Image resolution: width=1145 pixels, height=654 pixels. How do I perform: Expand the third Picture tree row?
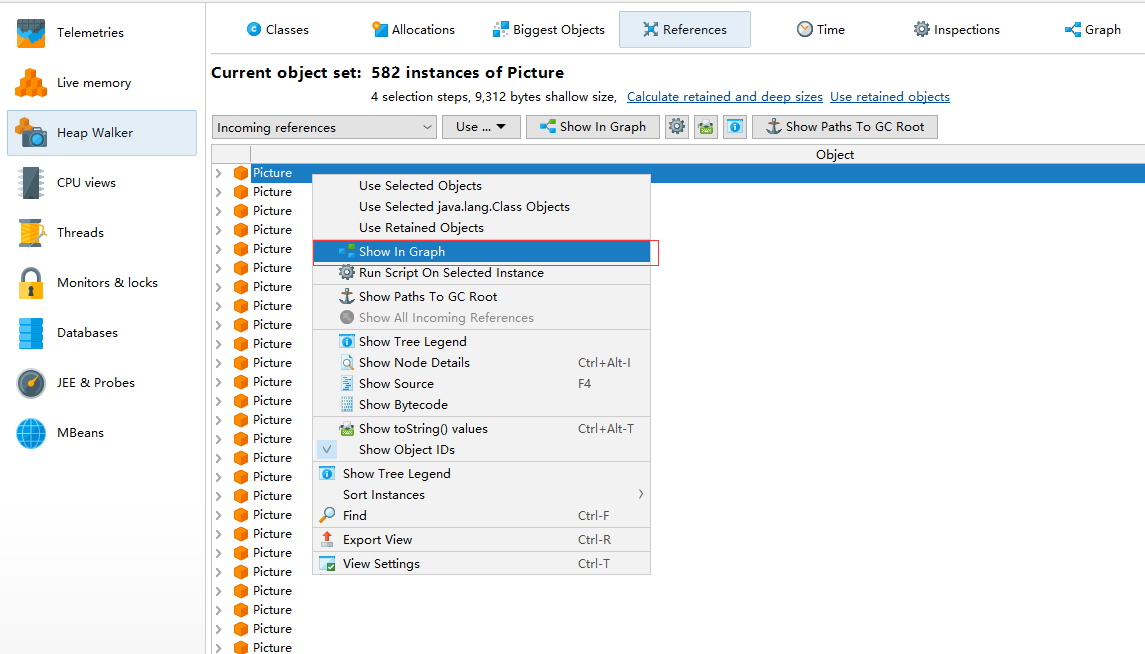(x=218, y=211)
